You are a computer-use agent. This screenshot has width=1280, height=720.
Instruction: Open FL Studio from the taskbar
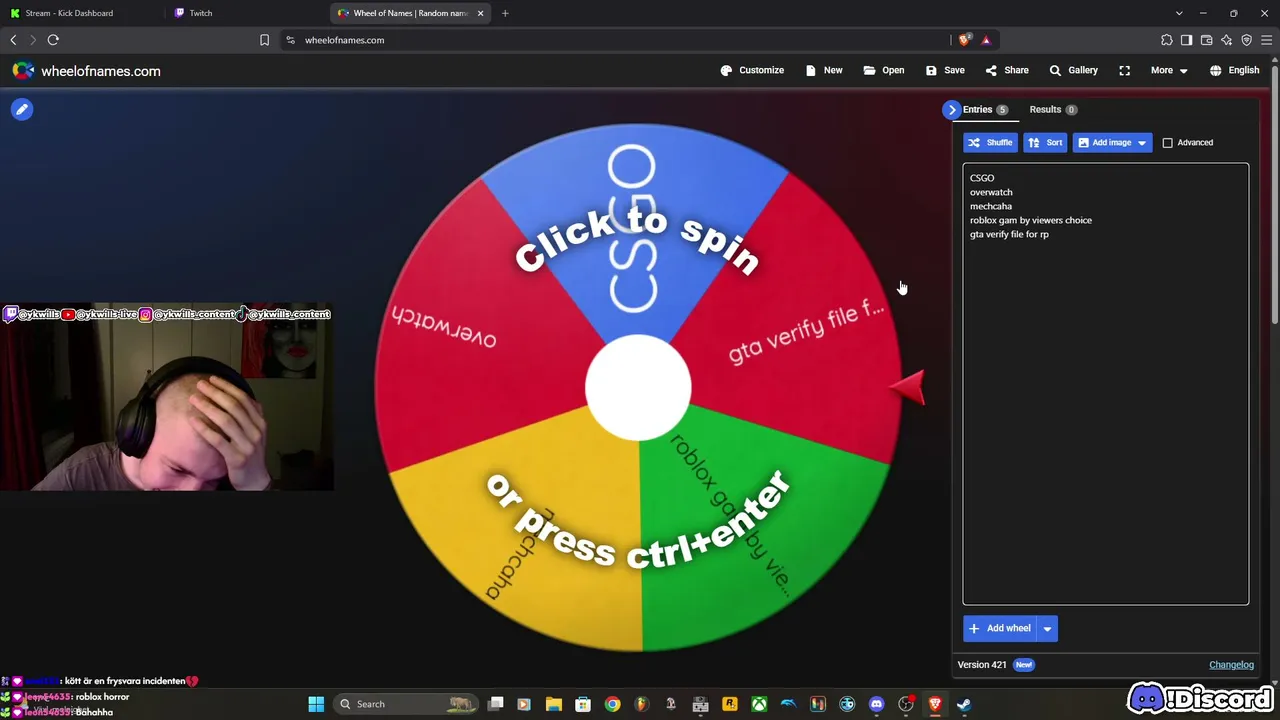641,704
